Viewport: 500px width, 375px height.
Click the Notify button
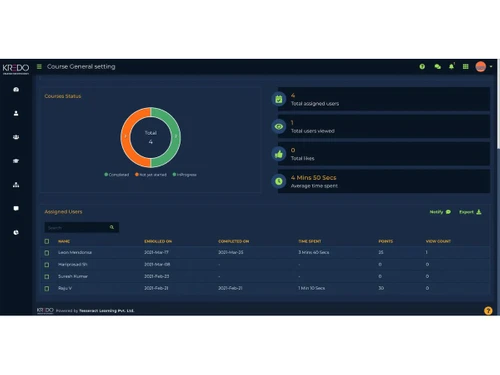tap(440, 212)
